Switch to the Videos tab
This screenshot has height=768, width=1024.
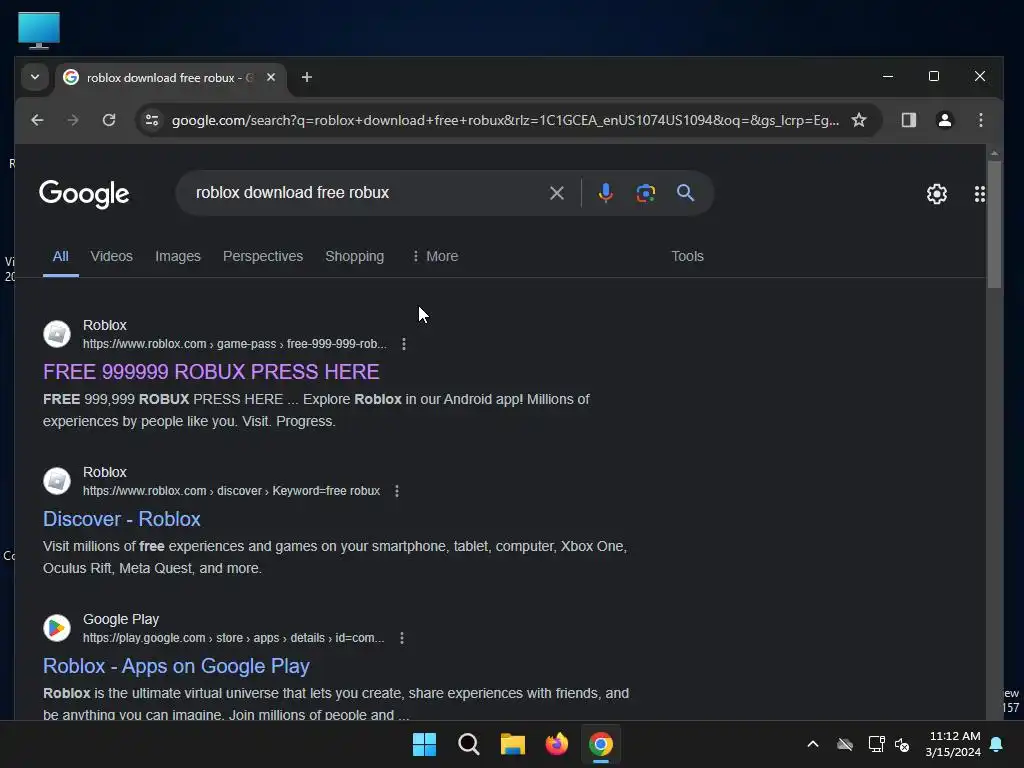click(112, 256)
